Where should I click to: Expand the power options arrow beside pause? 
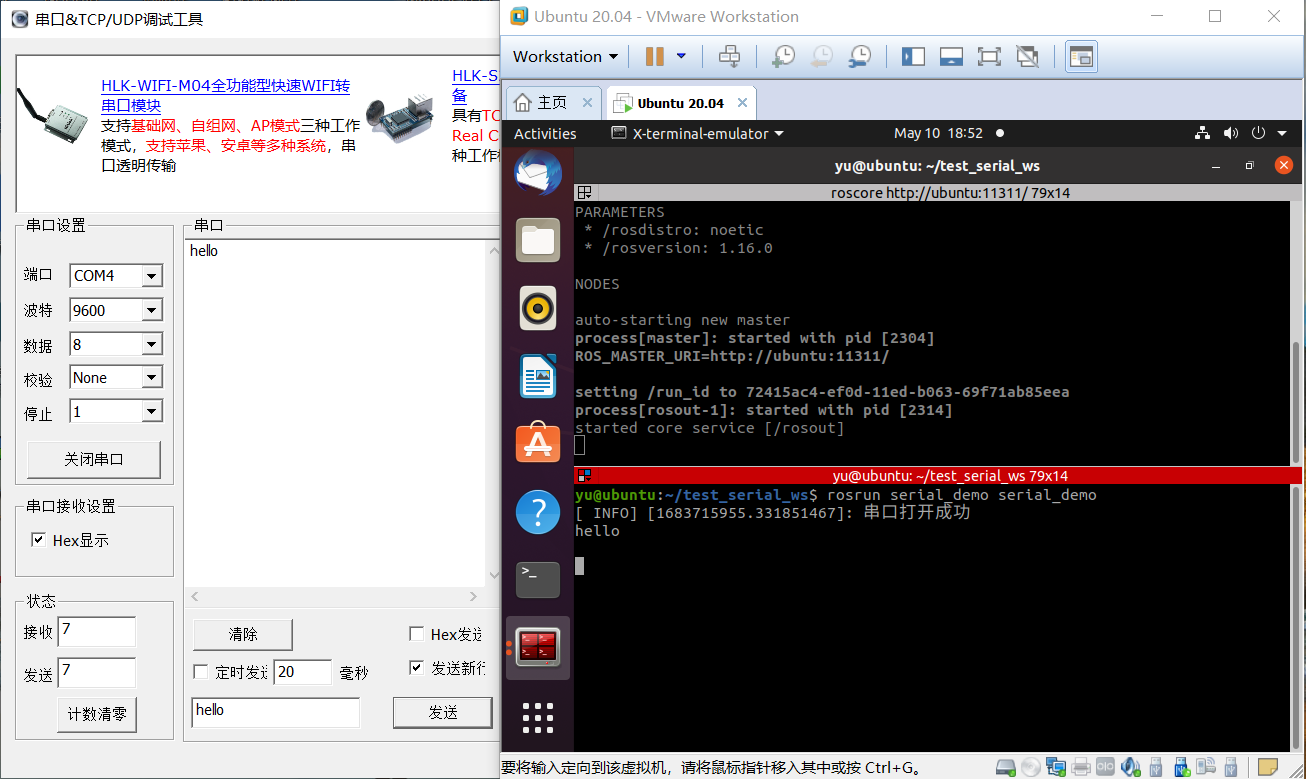[x=682, y=56]
